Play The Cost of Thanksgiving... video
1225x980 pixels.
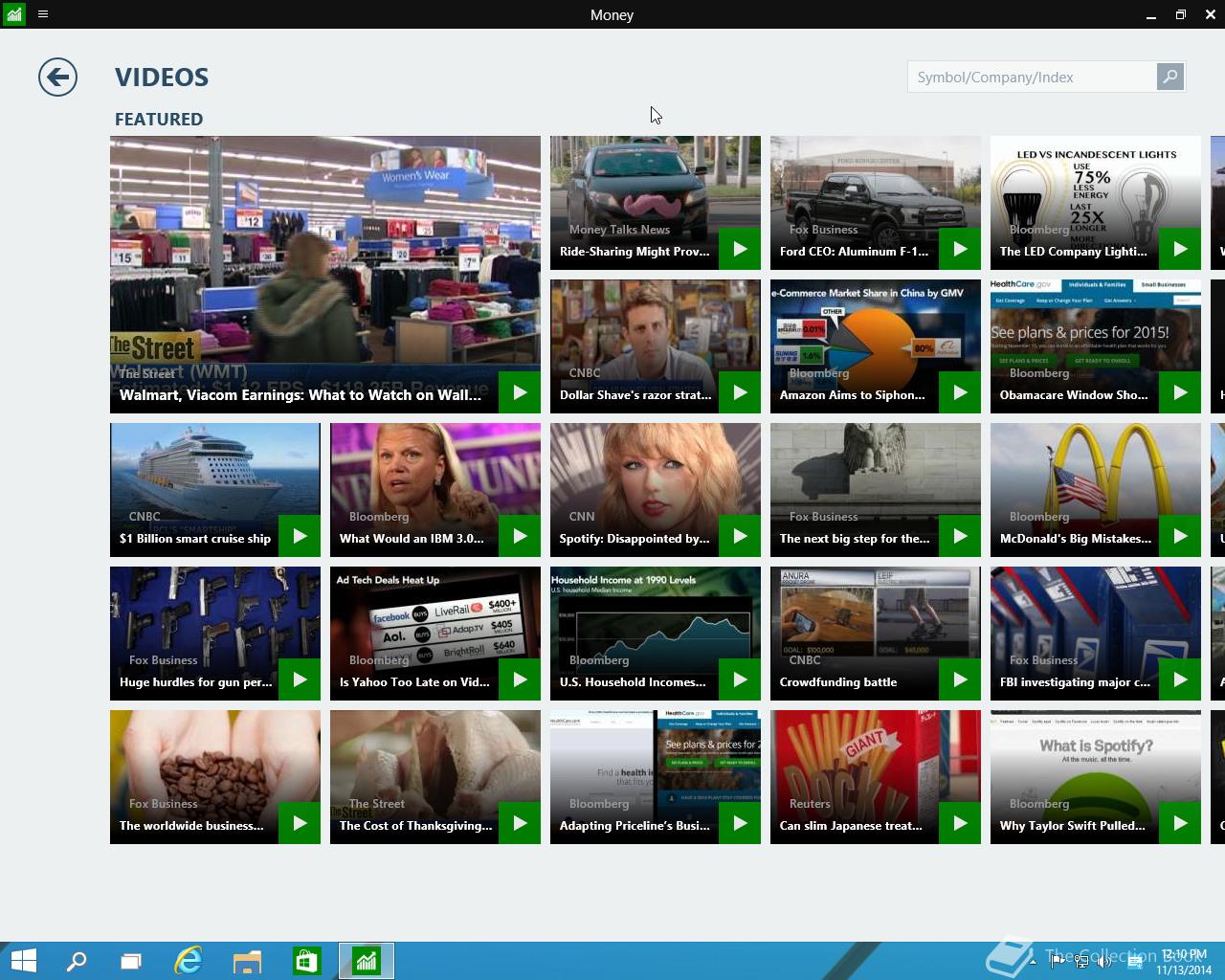click(520, 823)
